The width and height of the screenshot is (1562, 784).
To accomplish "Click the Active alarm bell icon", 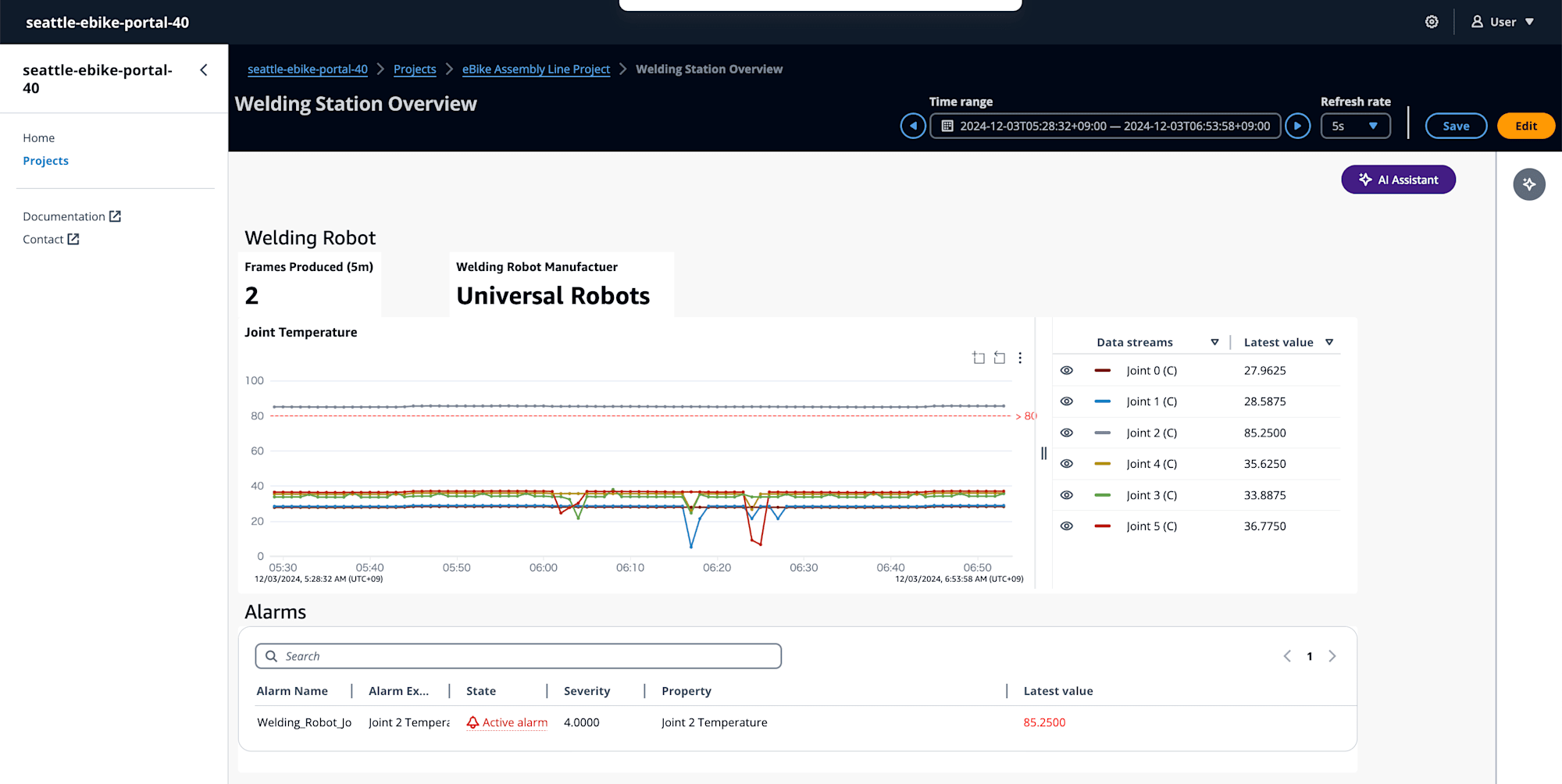I will 473,722.
